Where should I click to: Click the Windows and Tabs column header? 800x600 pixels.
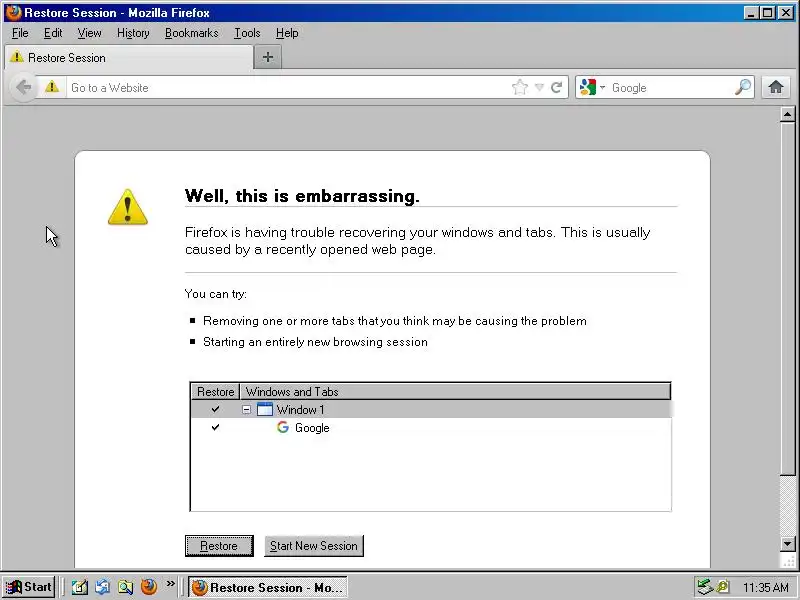pyautogui.click(x=455, y=392)
